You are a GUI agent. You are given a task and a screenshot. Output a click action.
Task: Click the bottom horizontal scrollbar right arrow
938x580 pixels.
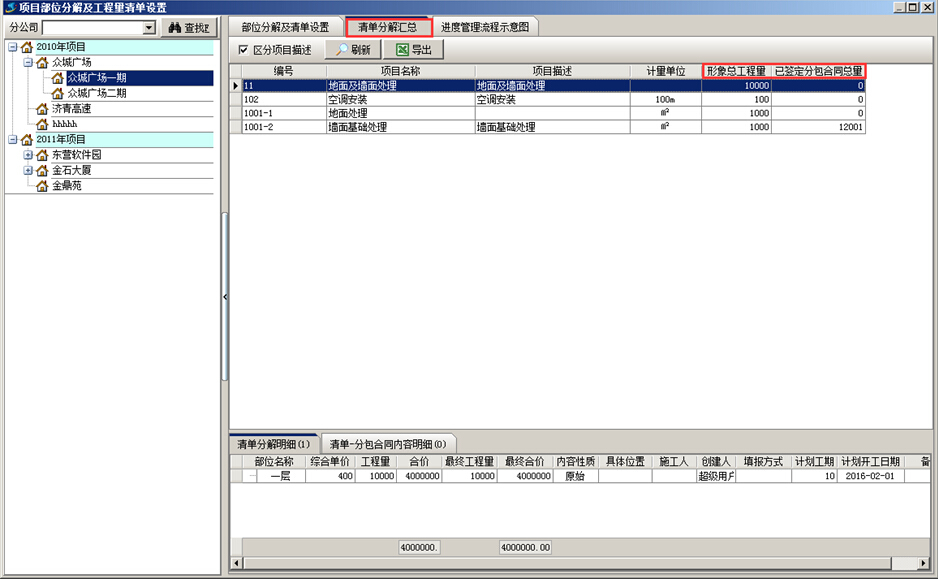pos(926,563)
